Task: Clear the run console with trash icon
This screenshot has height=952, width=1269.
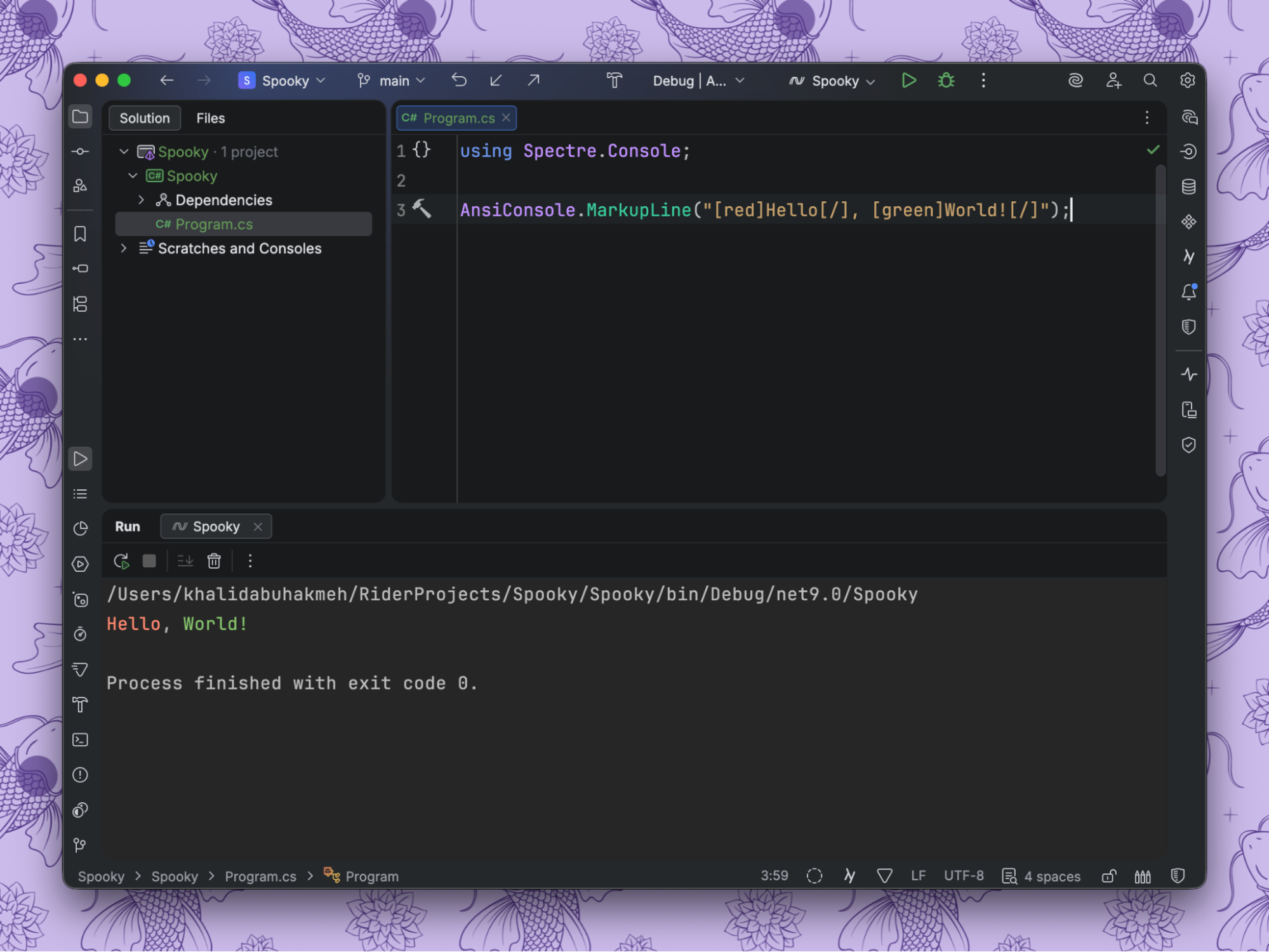Action: [214, 561]
